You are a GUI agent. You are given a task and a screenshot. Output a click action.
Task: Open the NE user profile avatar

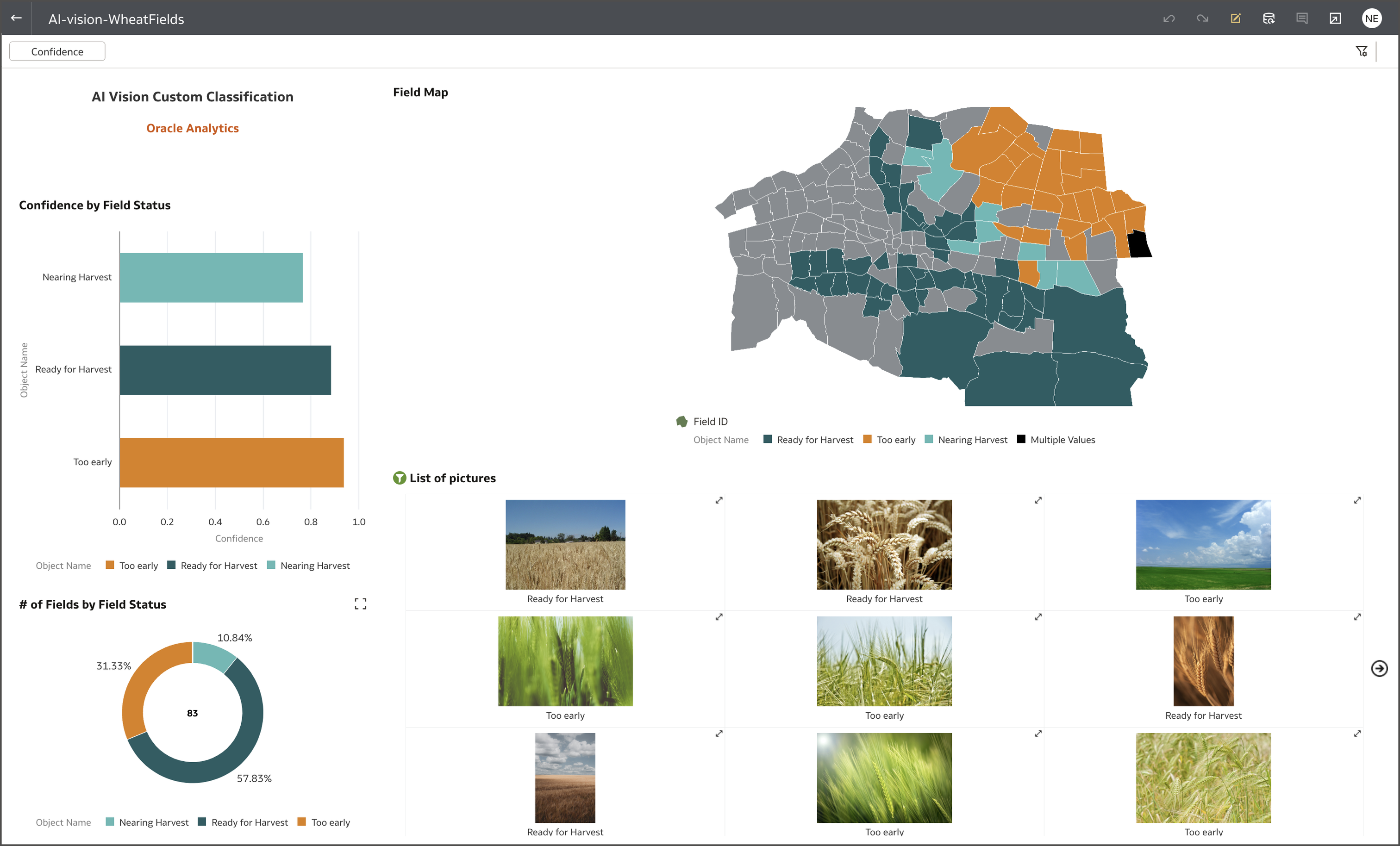coord(1371,19)
